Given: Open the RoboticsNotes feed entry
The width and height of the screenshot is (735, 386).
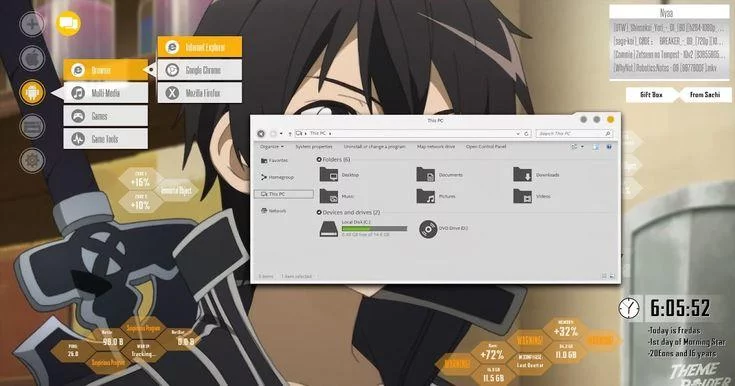Looking at the screenshot, I should coord(666,68).
